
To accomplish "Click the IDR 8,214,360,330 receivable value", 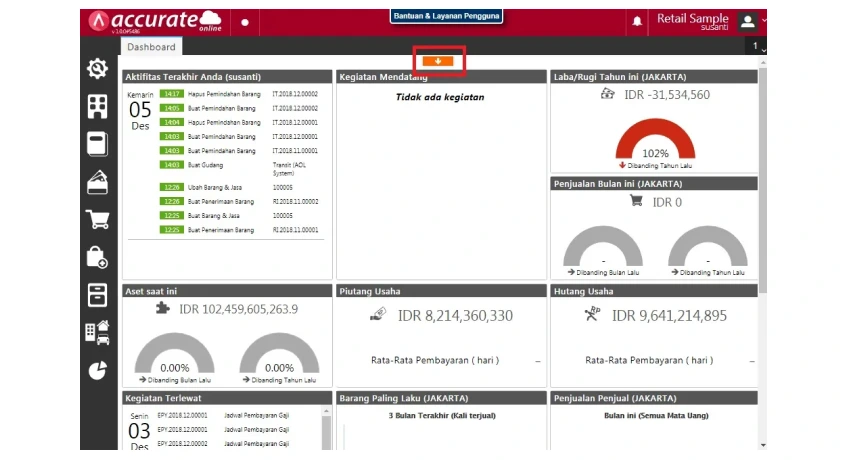I will (x=455, y=315).
